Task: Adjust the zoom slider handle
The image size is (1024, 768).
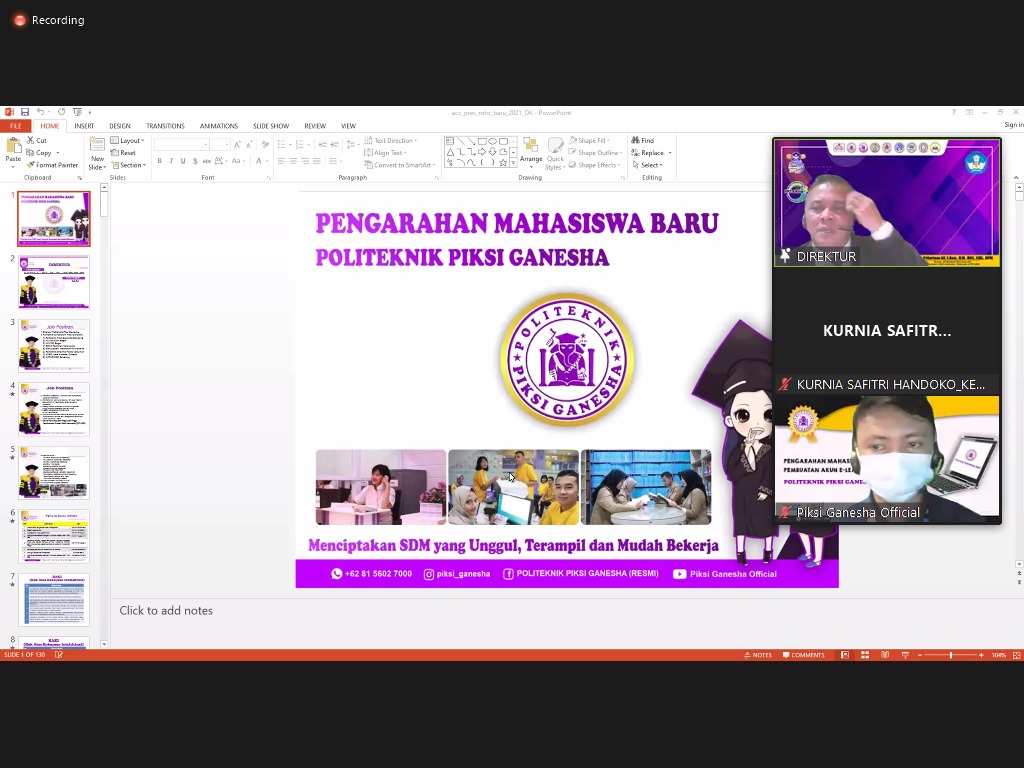Action: (x=951, y=655)
